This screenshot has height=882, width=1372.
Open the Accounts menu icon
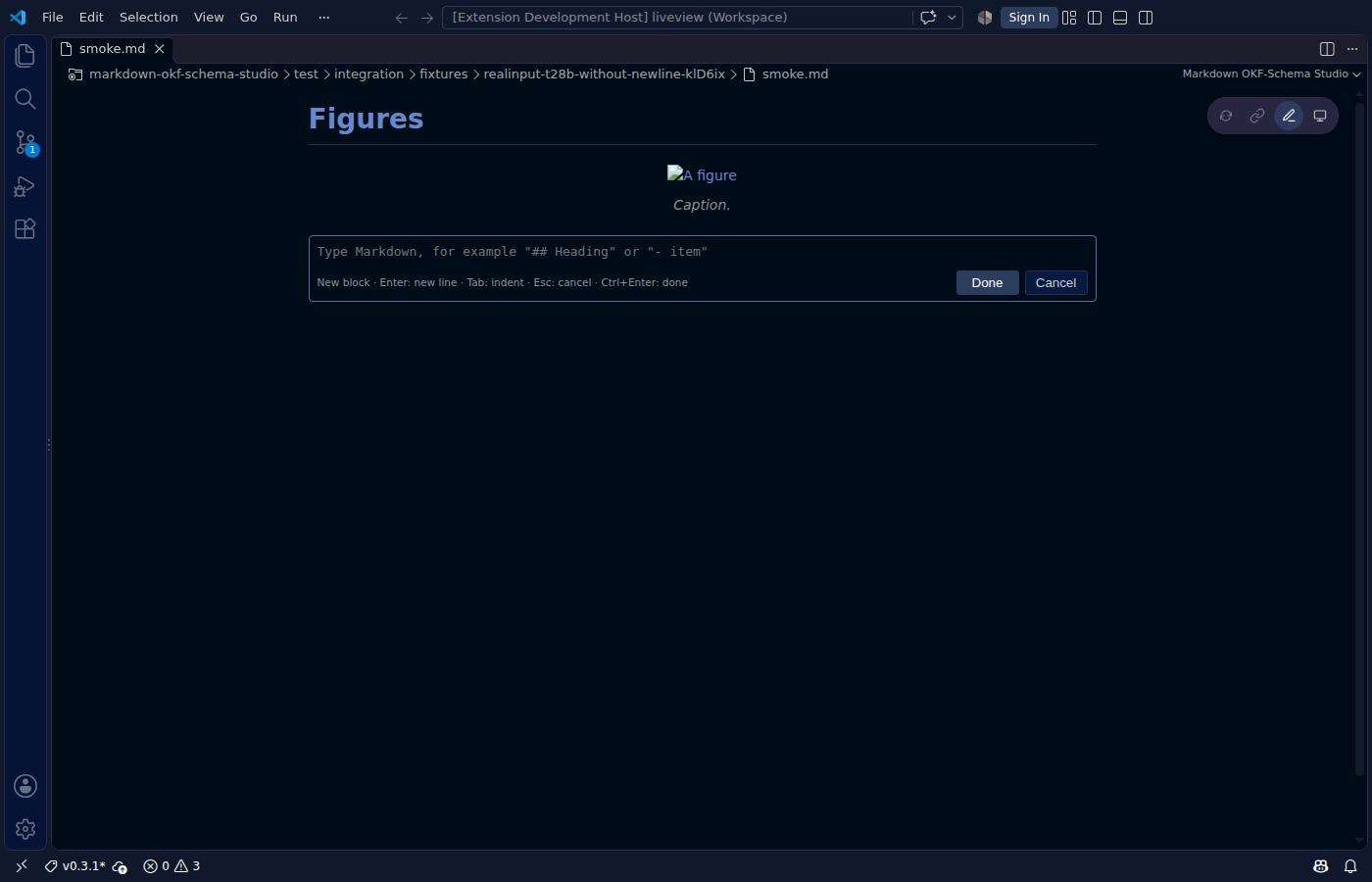(25, 786)
